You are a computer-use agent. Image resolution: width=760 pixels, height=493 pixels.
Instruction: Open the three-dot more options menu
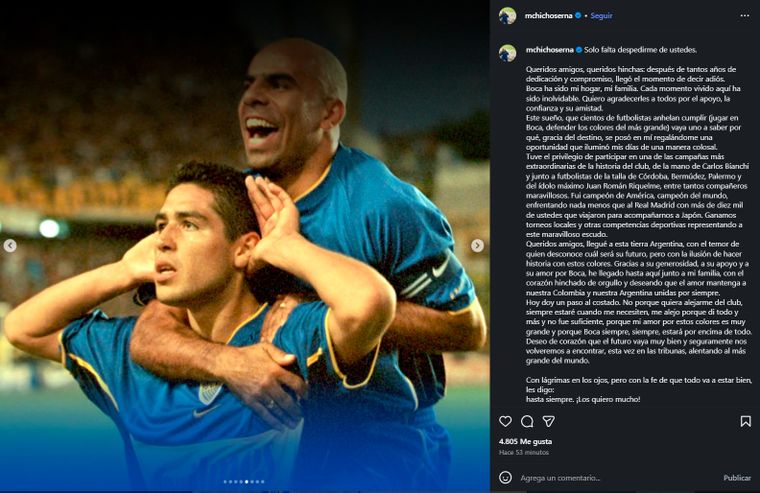745,16
